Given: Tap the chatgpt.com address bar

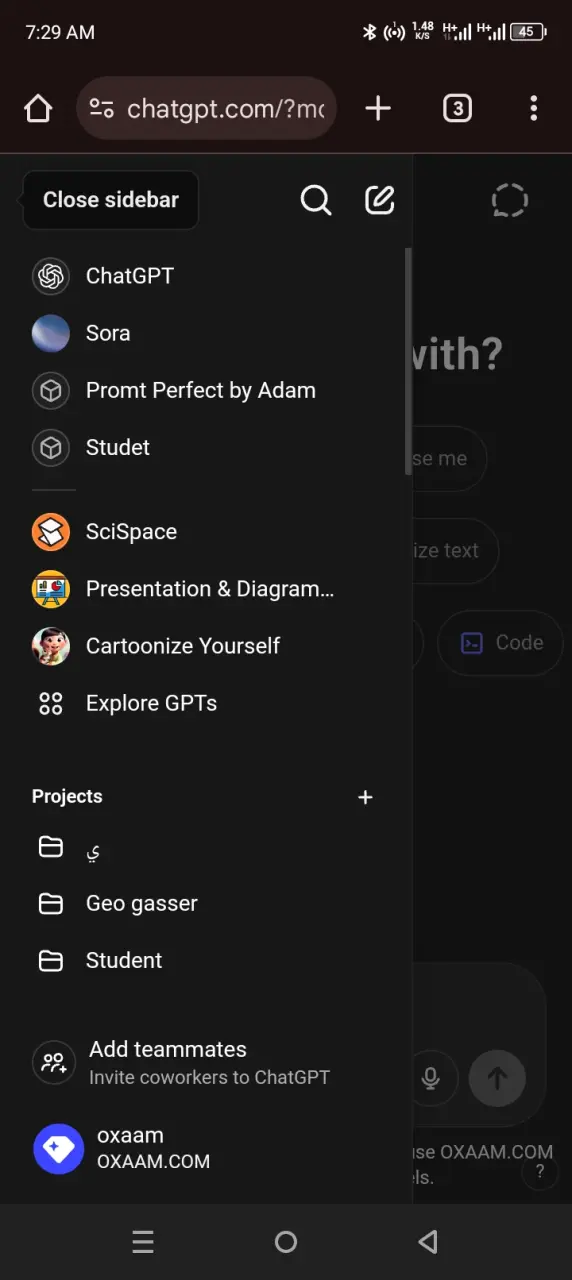Looking at the screenshot, I should [206, 108].
